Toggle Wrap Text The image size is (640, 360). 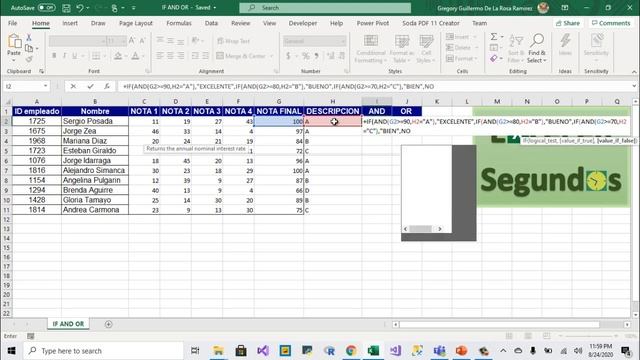click(x=233, y=41)
